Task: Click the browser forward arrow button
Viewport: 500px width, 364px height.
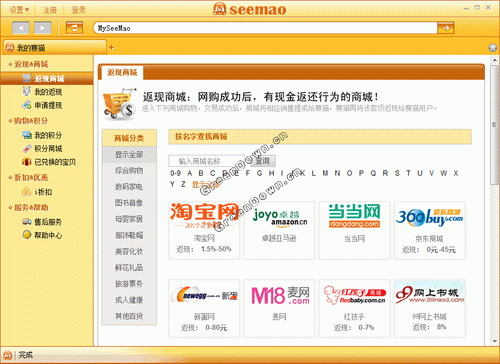Action: pos(43,28)
